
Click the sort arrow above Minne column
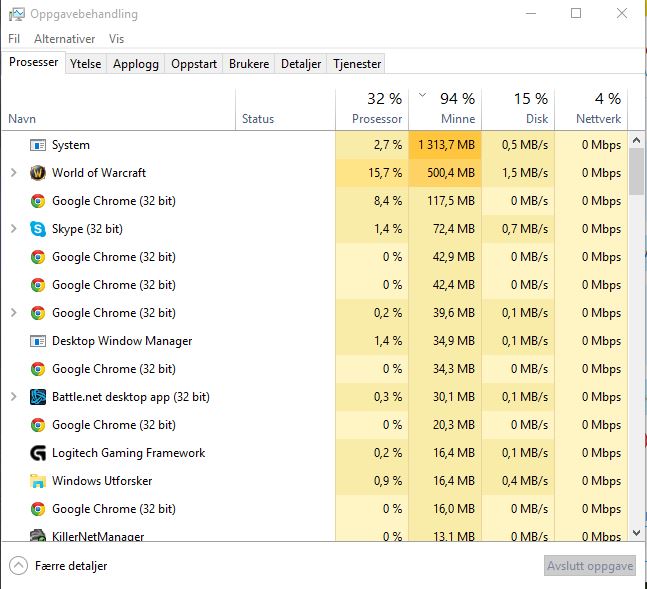(422, 95)
